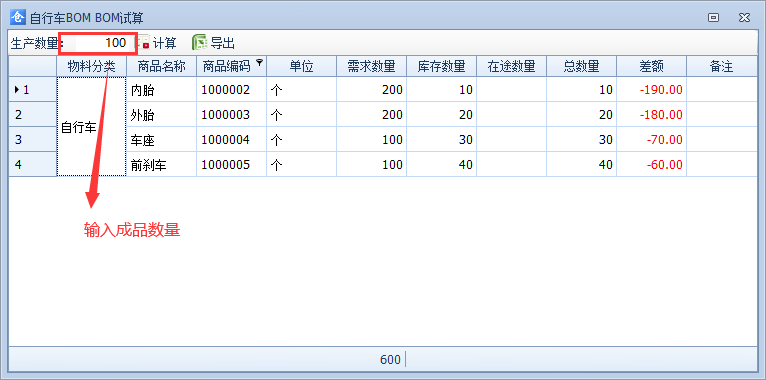This screenshot has width=766, height=380.
Task: Click the 单位 column header
Action: pos(301,66)
